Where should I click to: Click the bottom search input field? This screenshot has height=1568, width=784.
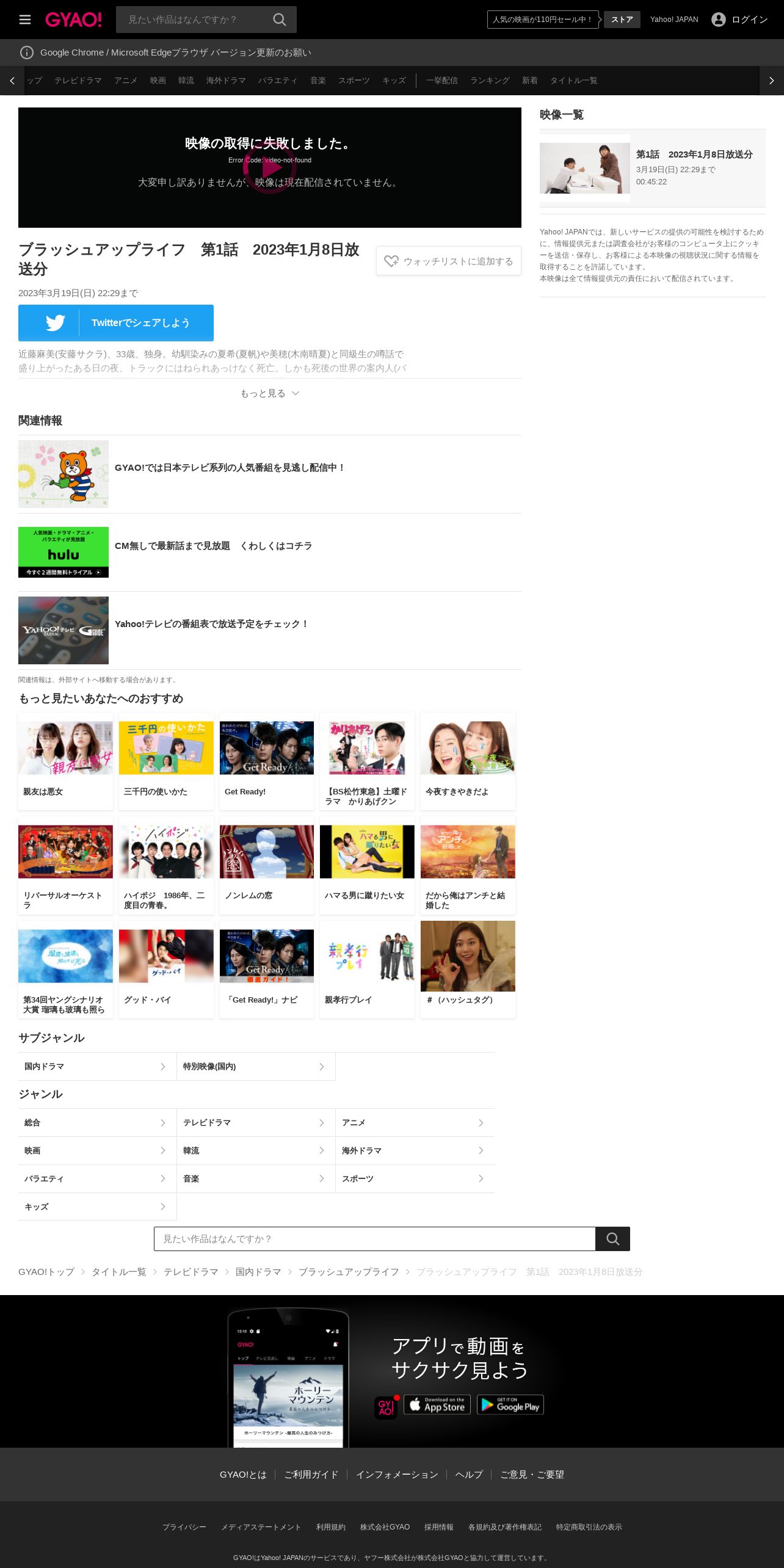[375, 1239]
